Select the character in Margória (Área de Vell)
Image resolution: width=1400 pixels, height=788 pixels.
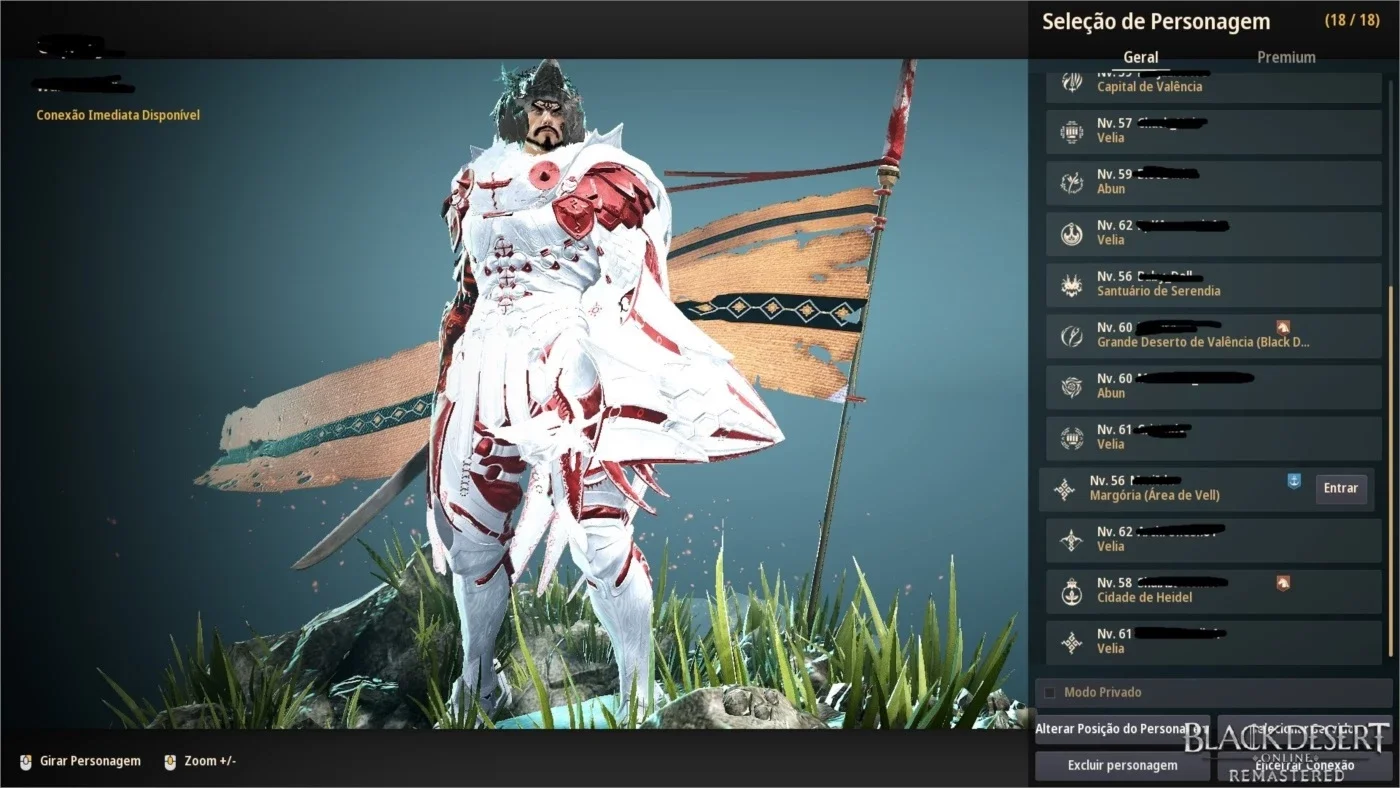click(x=1208, y=489)
